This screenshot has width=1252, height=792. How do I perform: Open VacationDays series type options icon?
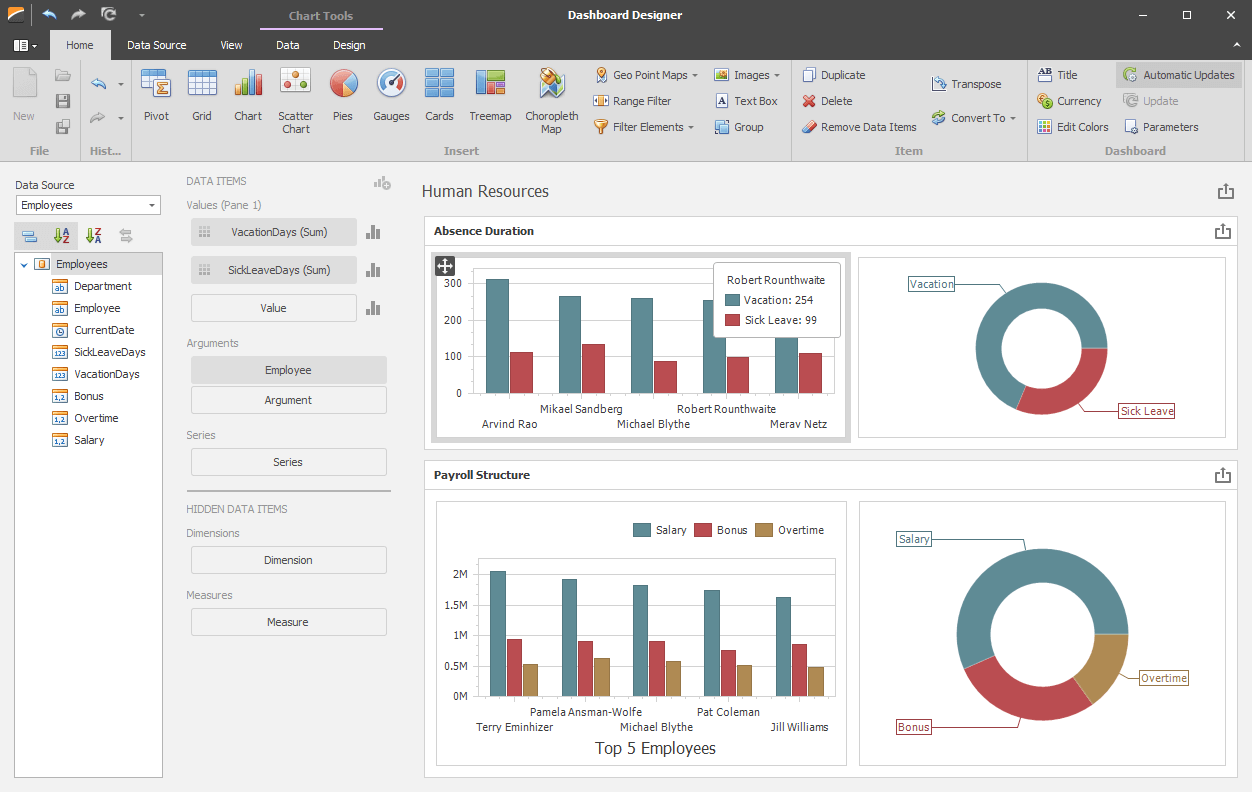(x=374, y=232)
